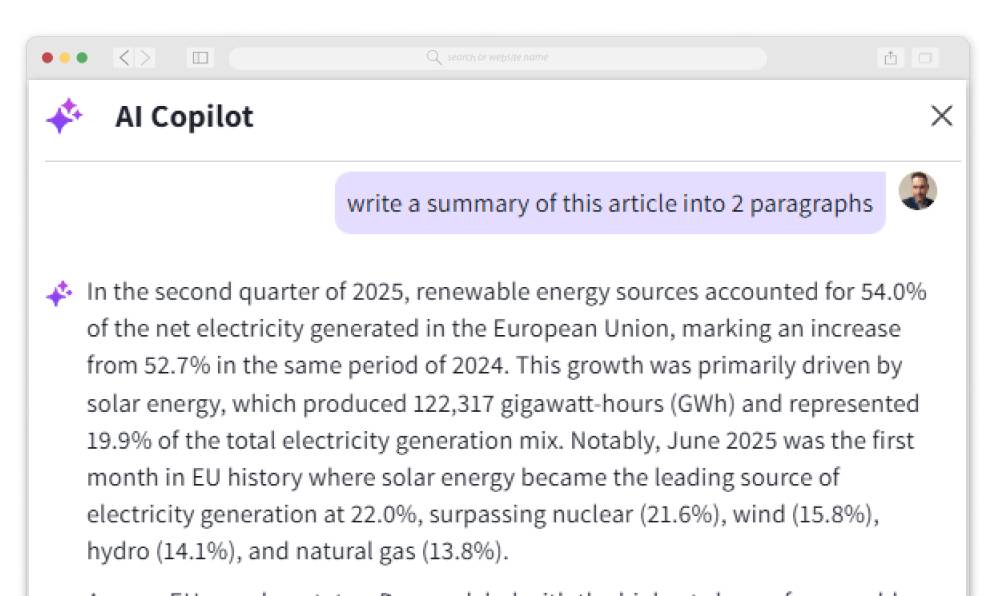Click the search or website name field
Image resolution: width=1000 pixels, height=596 pixels.
point(498,58)
